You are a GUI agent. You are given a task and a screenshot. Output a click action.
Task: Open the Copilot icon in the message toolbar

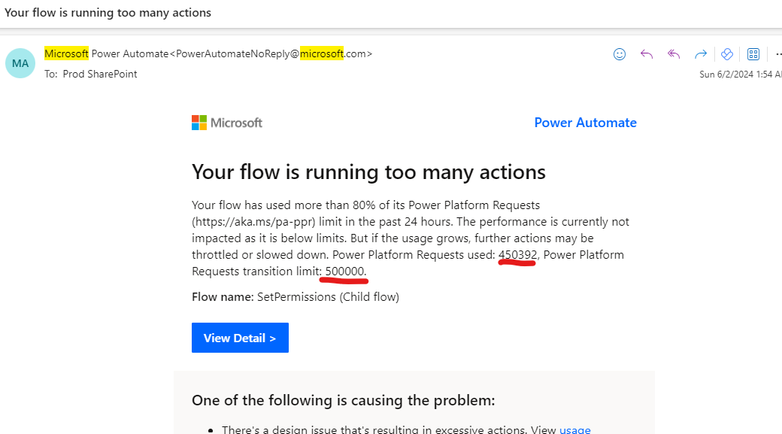[727, 54]
